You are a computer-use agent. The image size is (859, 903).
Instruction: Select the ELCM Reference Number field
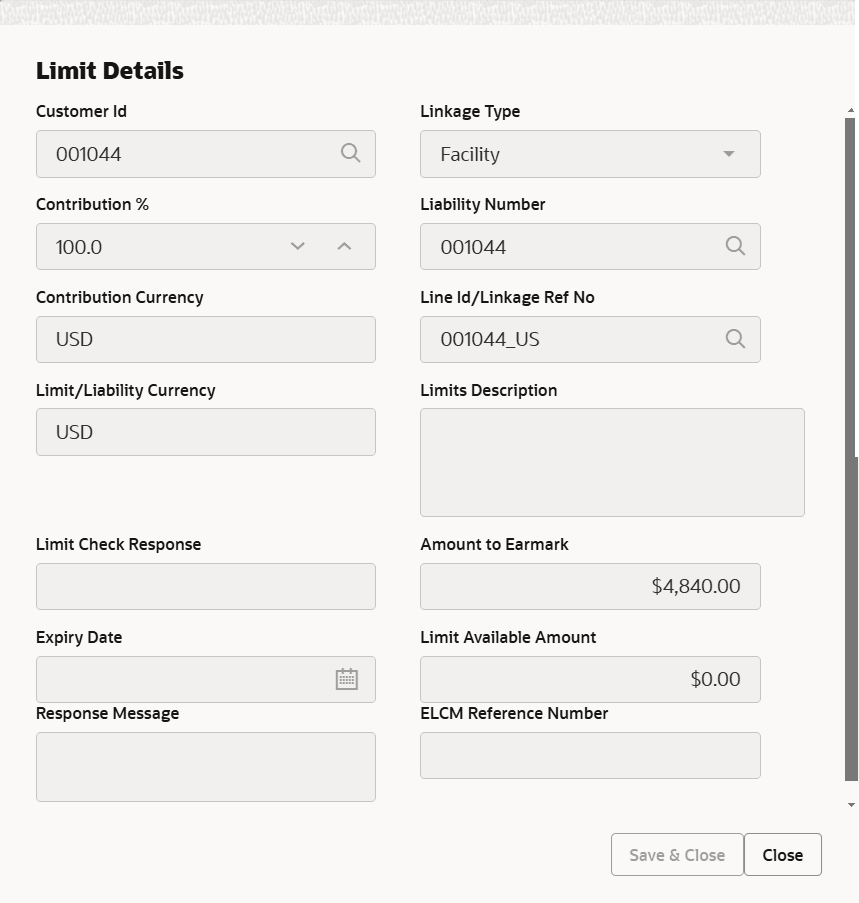590,755
